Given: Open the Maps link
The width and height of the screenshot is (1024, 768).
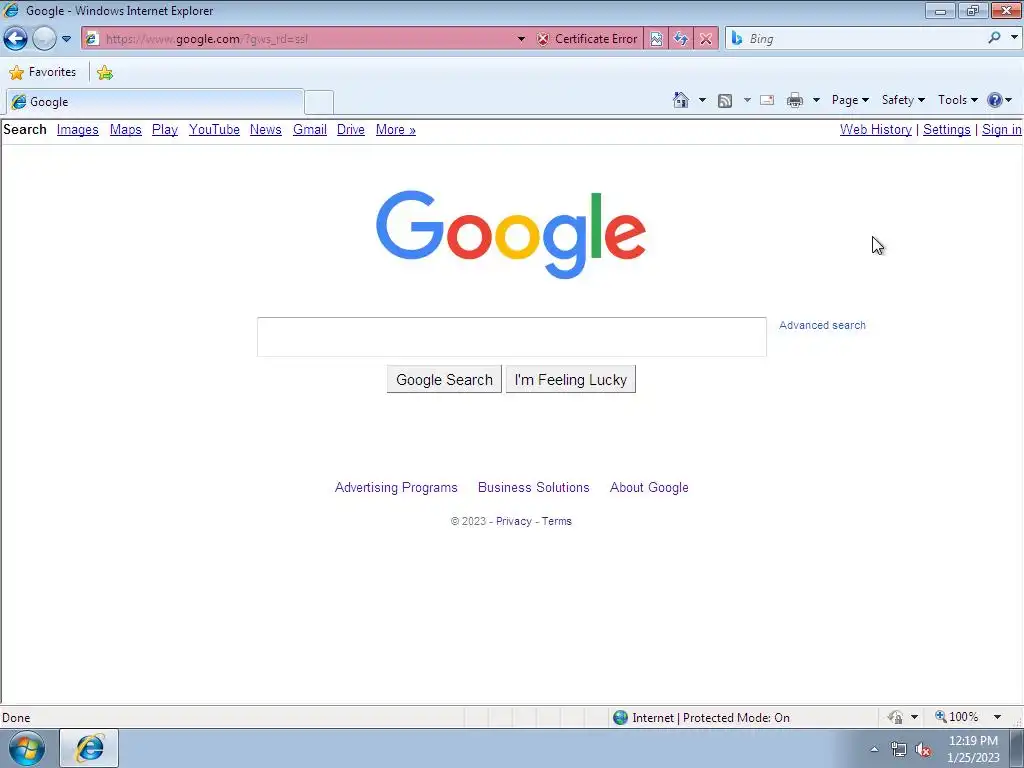Looking at the screenshot, I should tap(125, 129).
